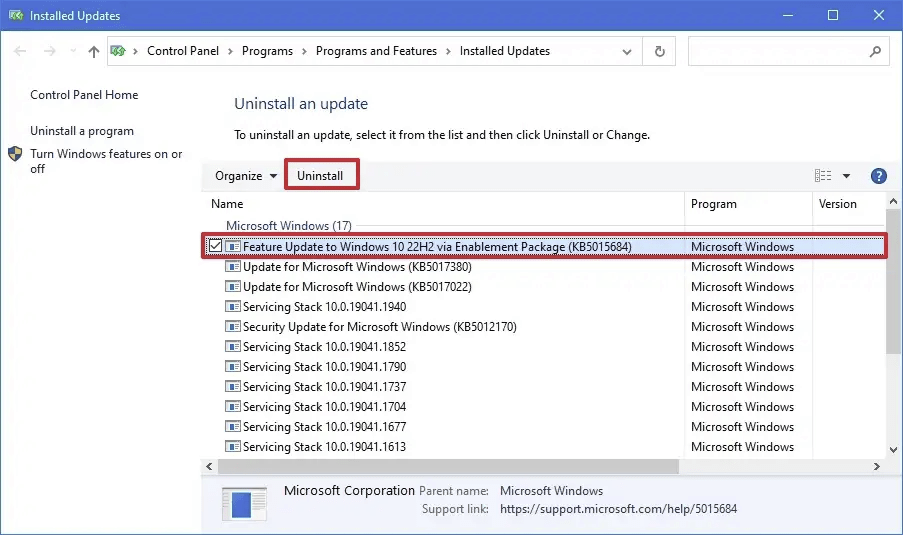Select Servicing Stack 10.0.19041.1940
The image size is (903, 535).
(324, 307)
